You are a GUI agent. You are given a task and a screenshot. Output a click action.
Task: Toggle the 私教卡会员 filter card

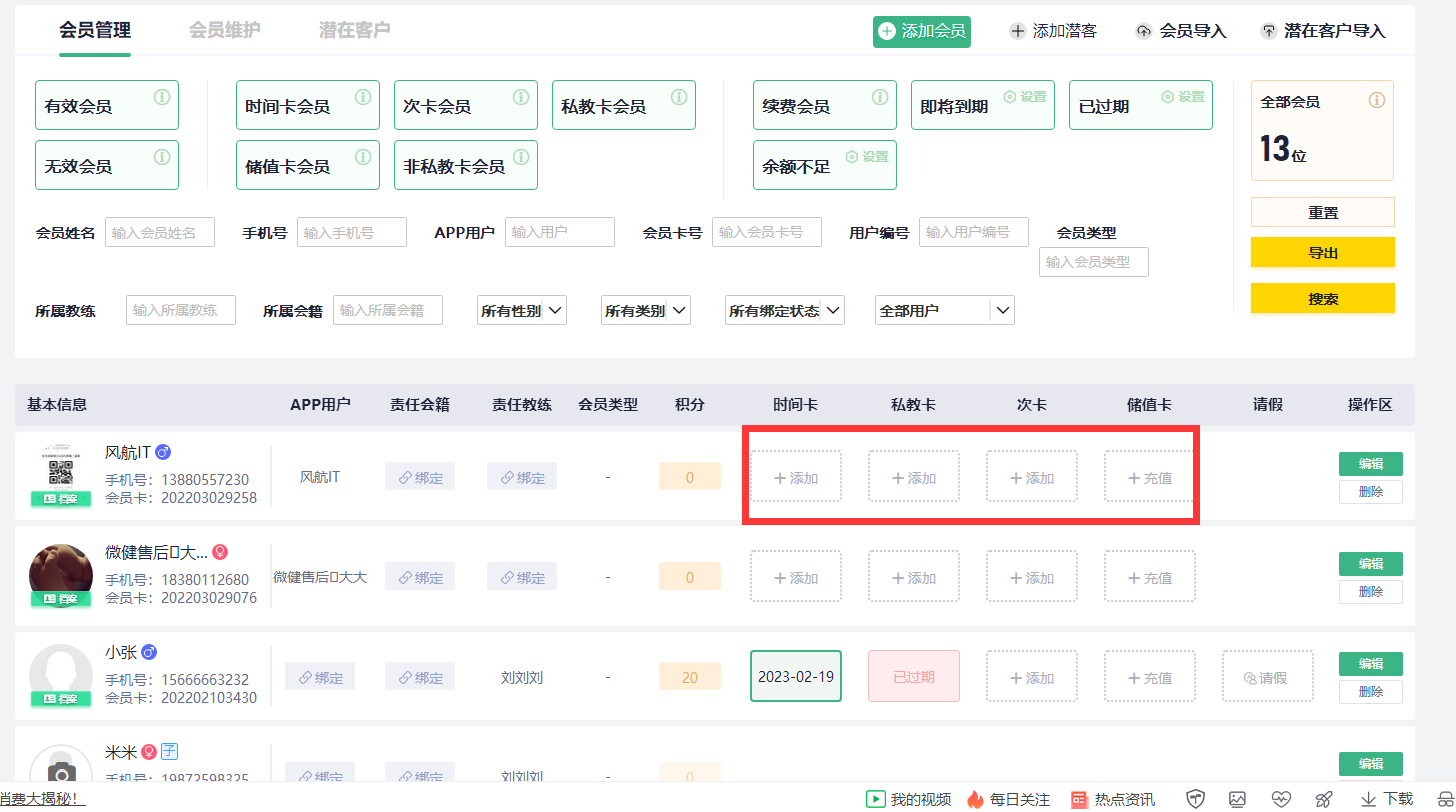(x=623, y=106)
